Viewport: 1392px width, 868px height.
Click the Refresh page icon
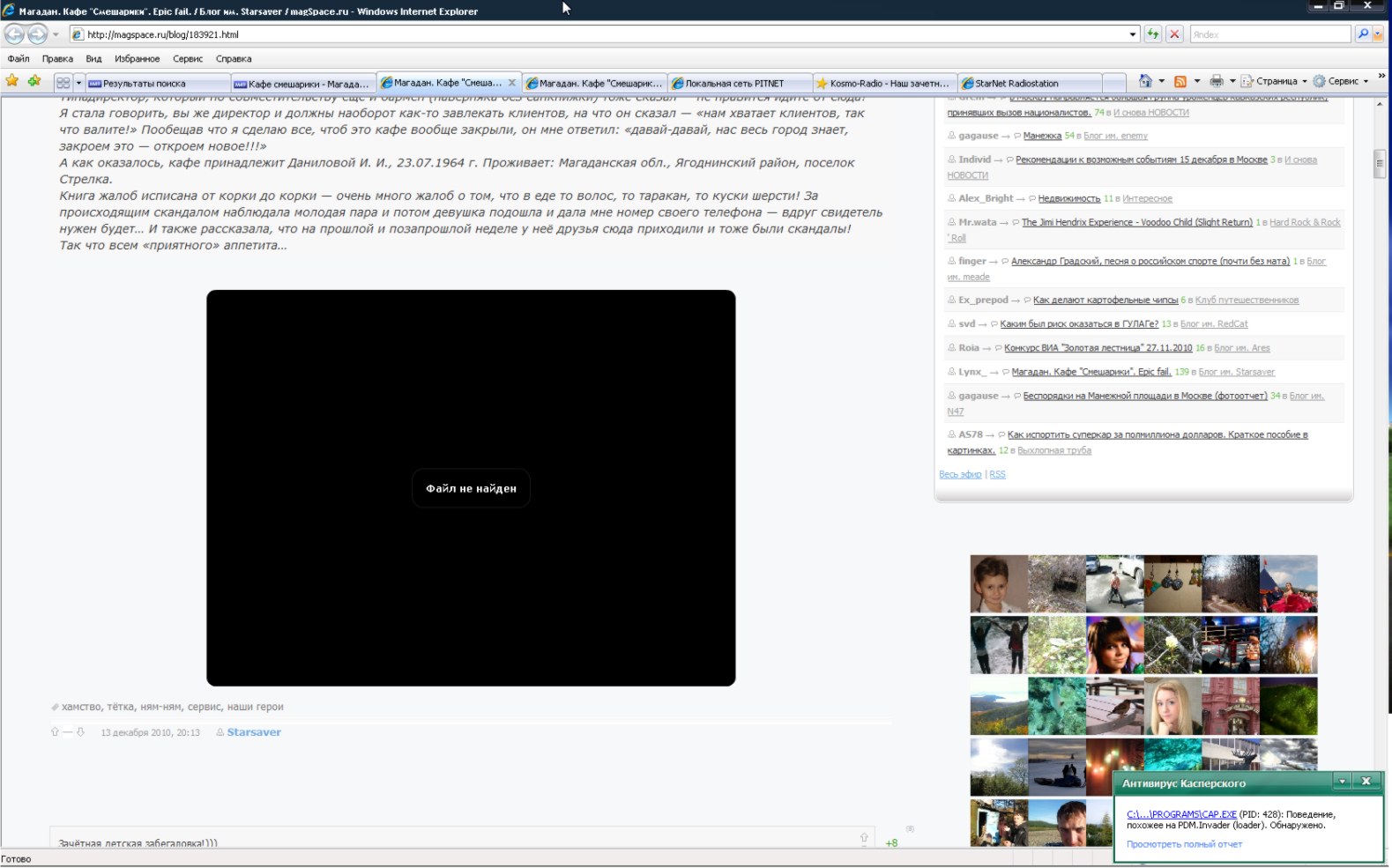(1152, 34)
